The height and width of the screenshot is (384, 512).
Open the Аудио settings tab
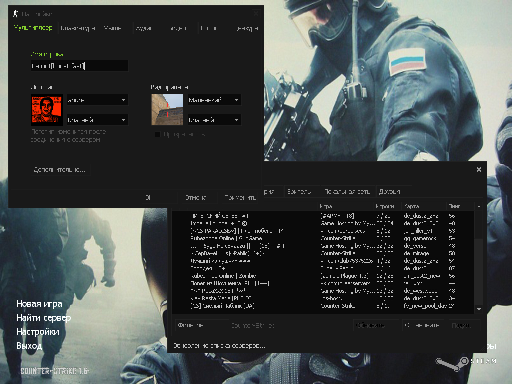point(143,28)
